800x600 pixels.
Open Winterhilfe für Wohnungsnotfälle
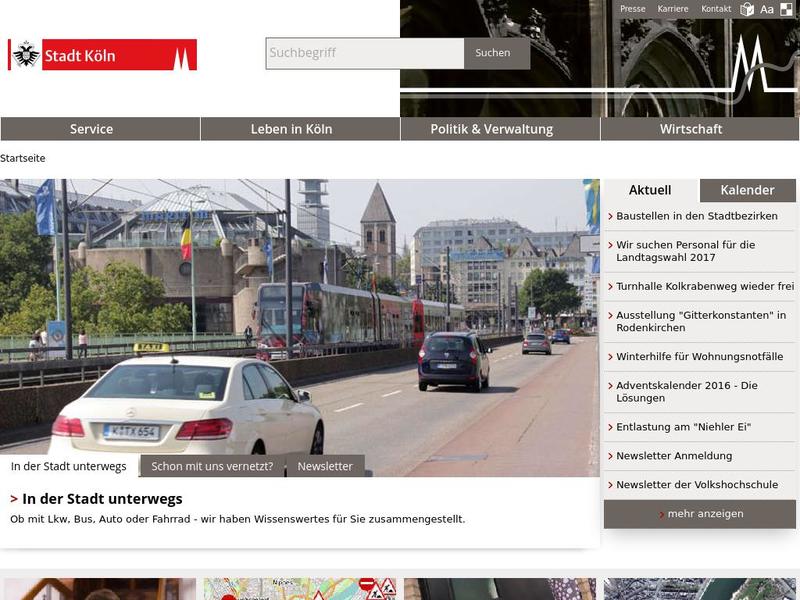click(x=700, y=357)
